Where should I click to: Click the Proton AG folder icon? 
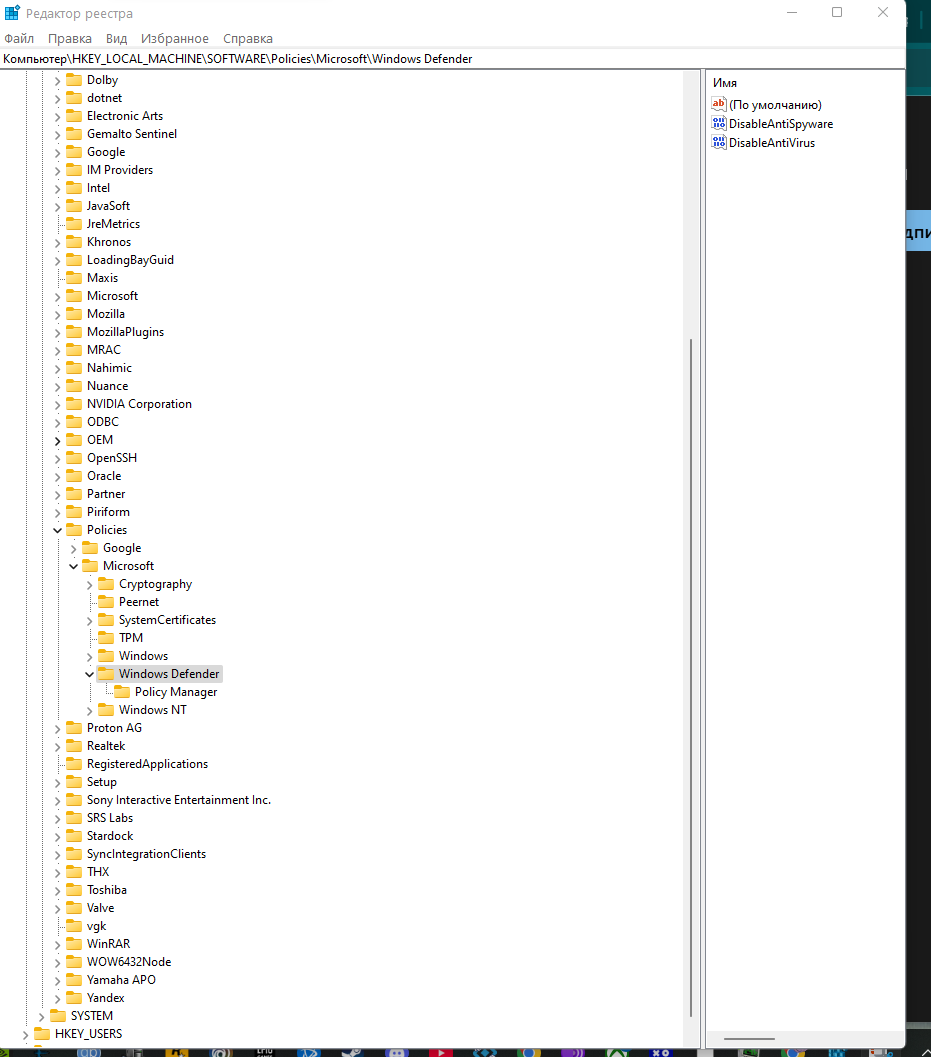tap(74, 728)
